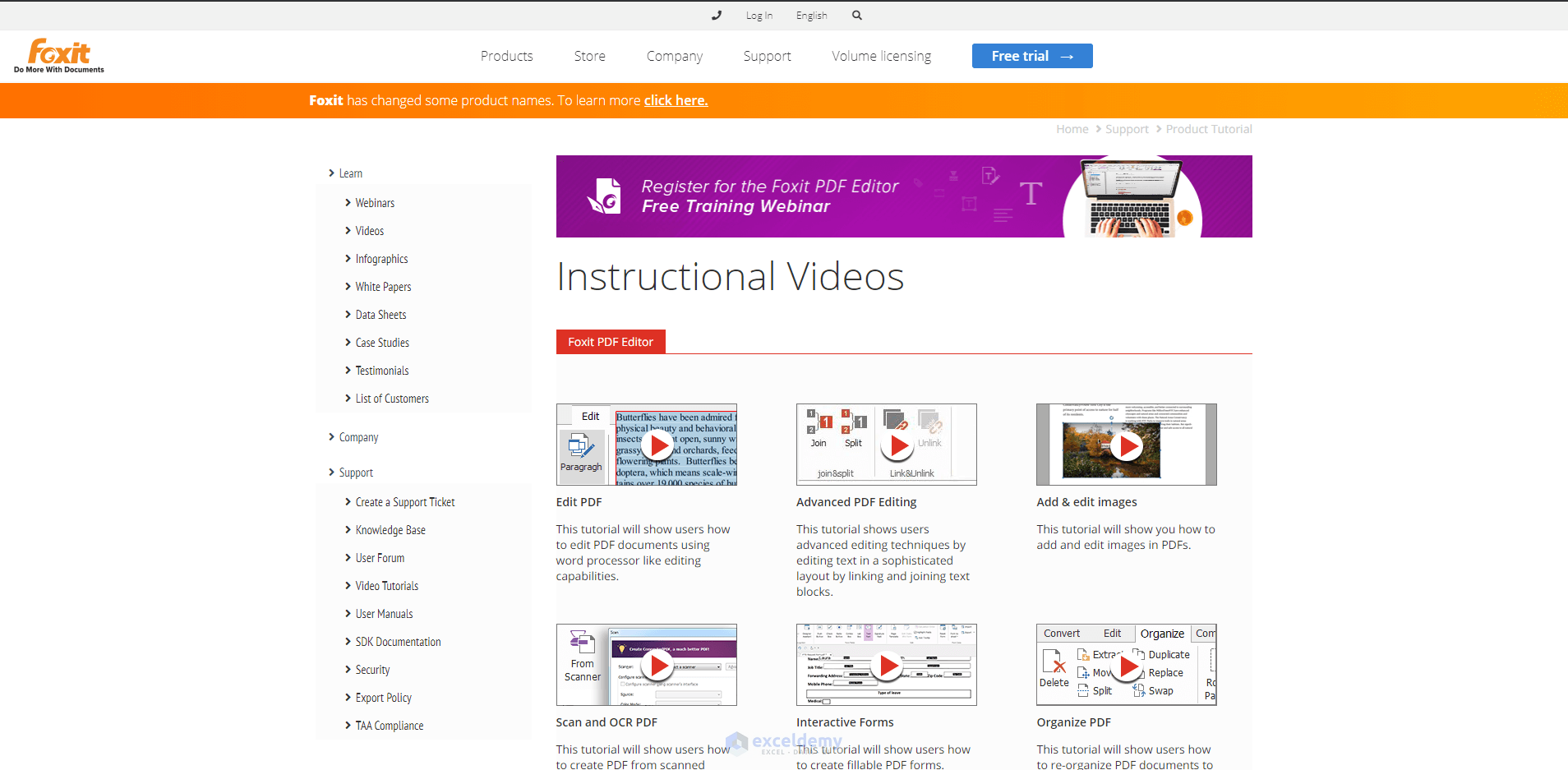Open TAA Compliance in the sidebar
The image size is (1568, 770).
pos(390,726)
